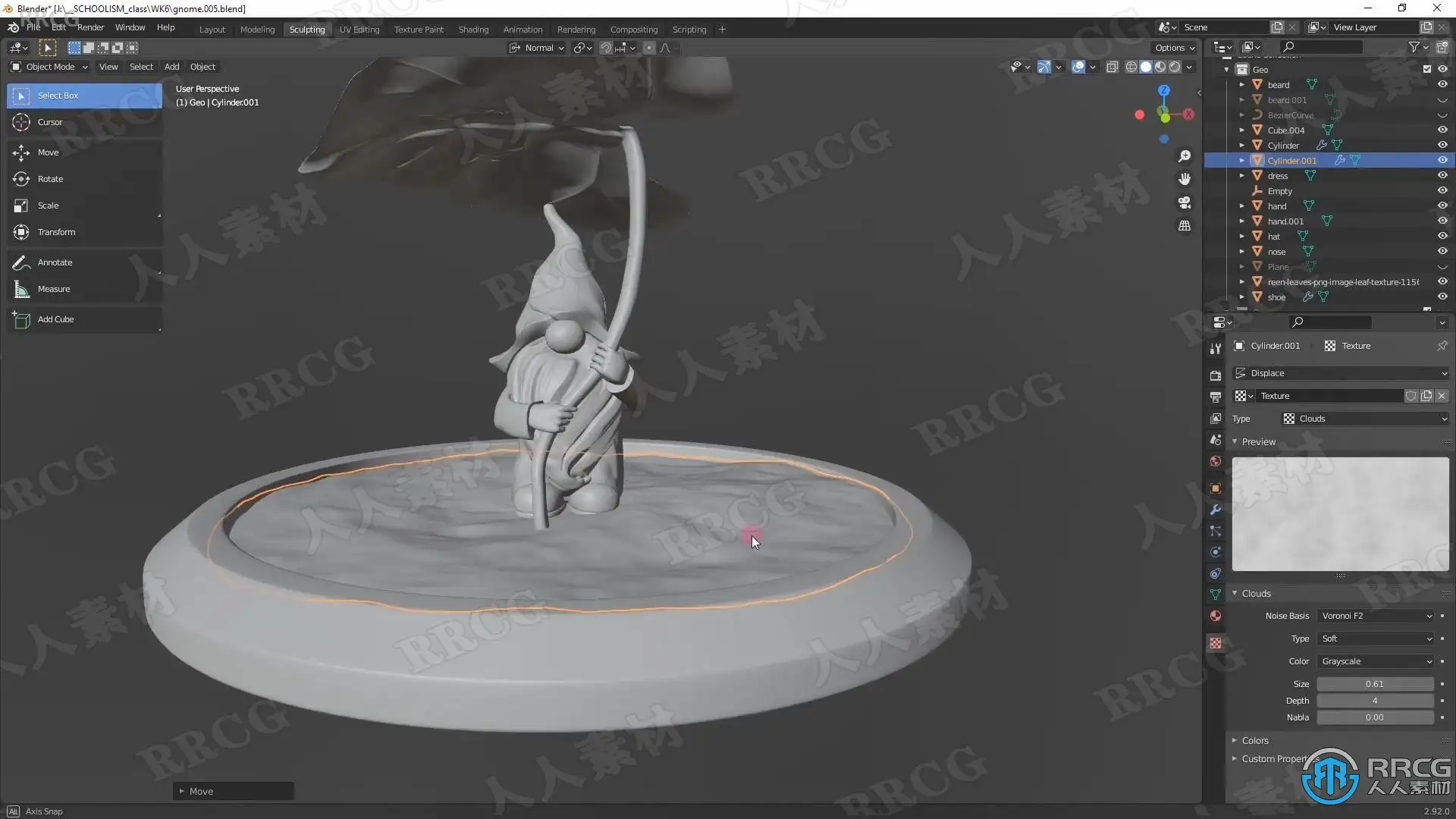The height and width of the screenshot is (819, 1456).
Task: Open the Noise Basis Voronoi F2 dropdown
Action: coord(1376,616)
